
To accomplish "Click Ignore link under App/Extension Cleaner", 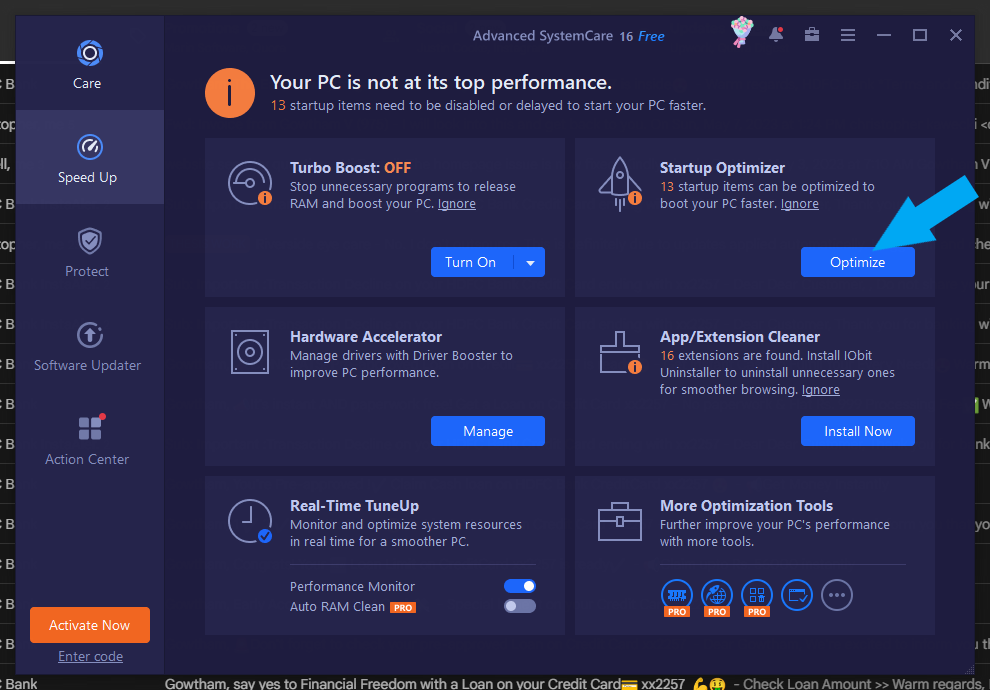I will pos(820,390).
